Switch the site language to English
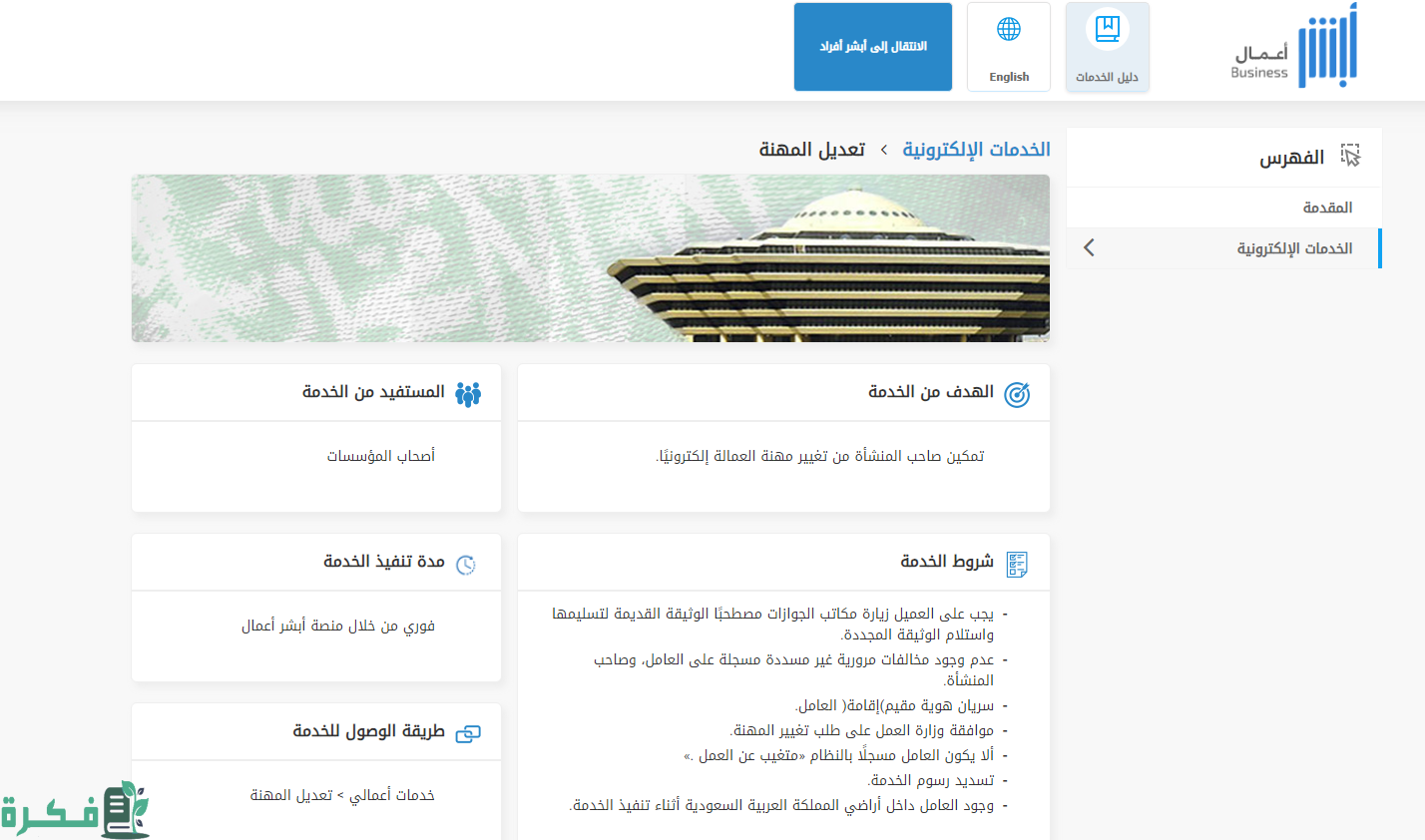The image size is (1425, 840). pos(1008,76)
